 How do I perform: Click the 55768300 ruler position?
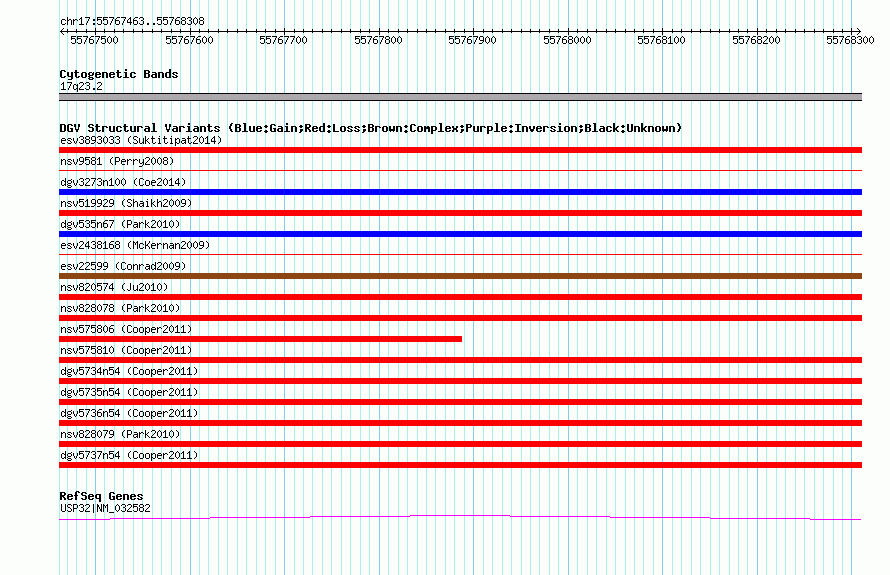click(850, 40)
